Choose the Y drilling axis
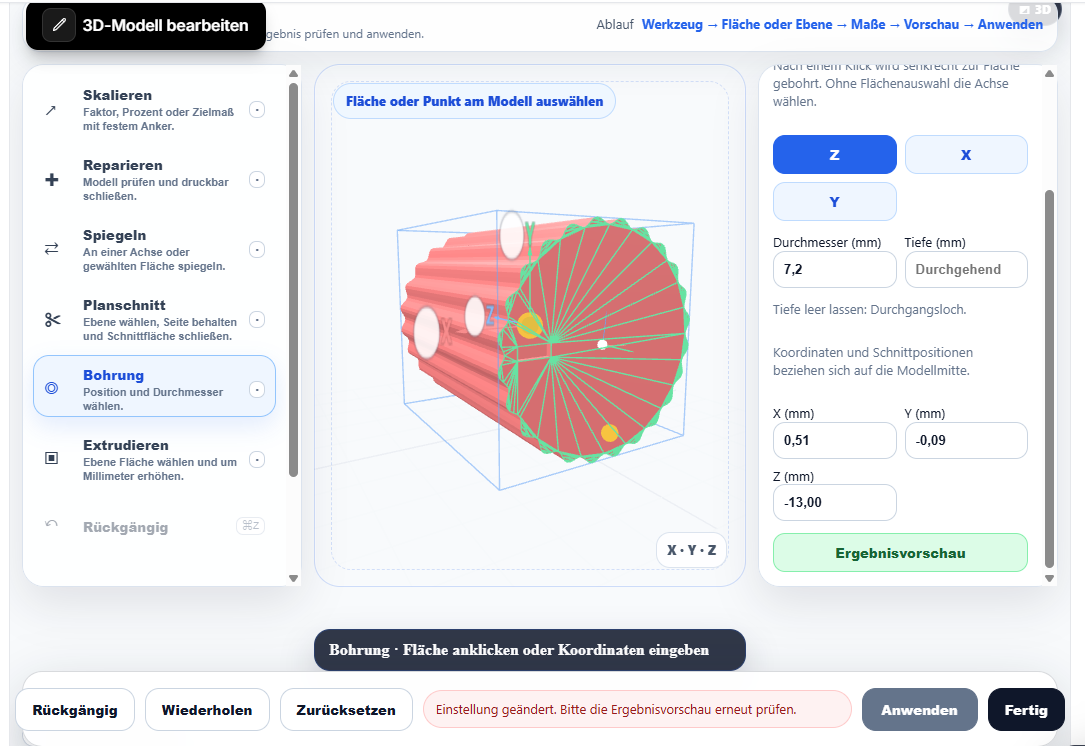Viewport: 1085px width, 746px height. point(835,201)
